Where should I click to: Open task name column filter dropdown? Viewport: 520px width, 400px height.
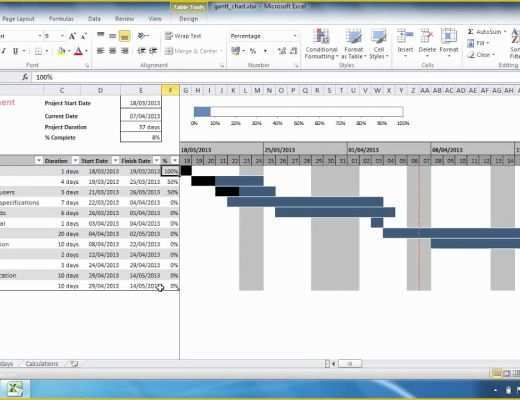coord(39,160)
